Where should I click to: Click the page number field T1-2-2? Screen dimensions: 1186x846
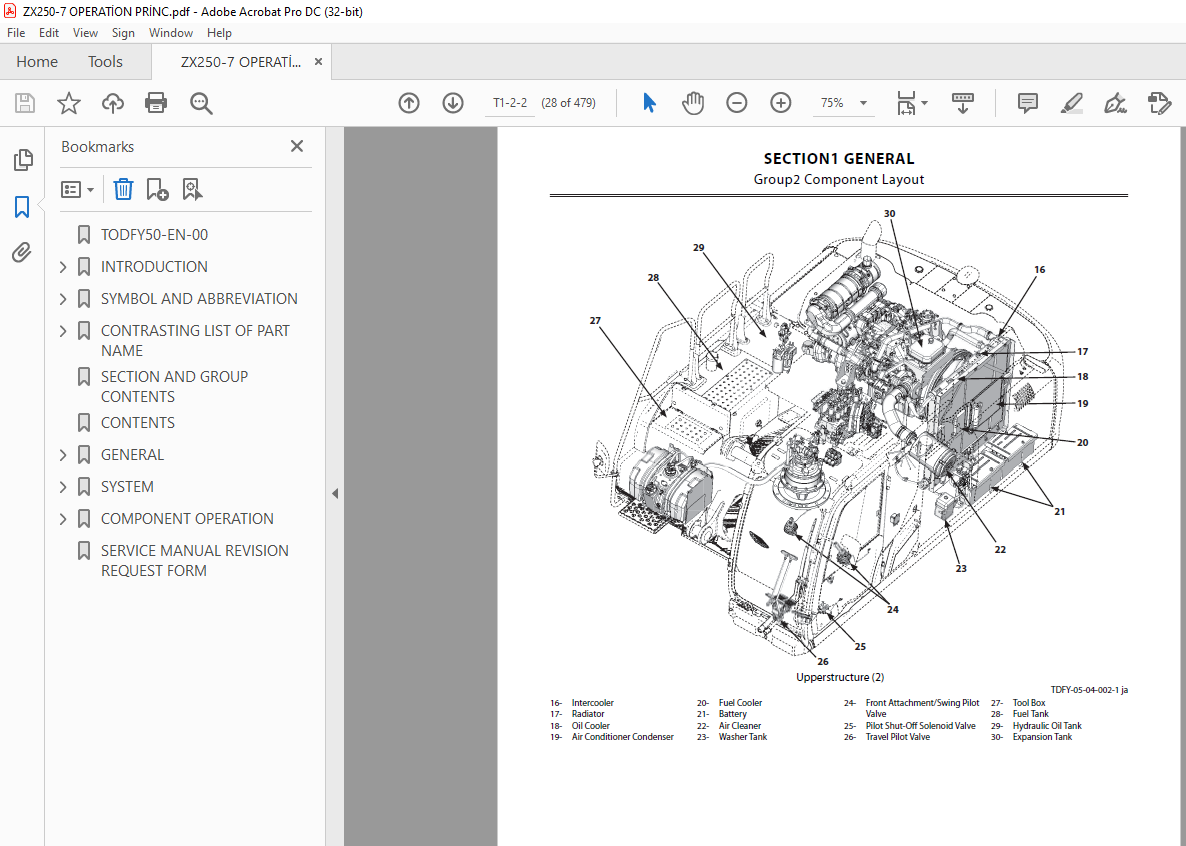click(510, 103)
